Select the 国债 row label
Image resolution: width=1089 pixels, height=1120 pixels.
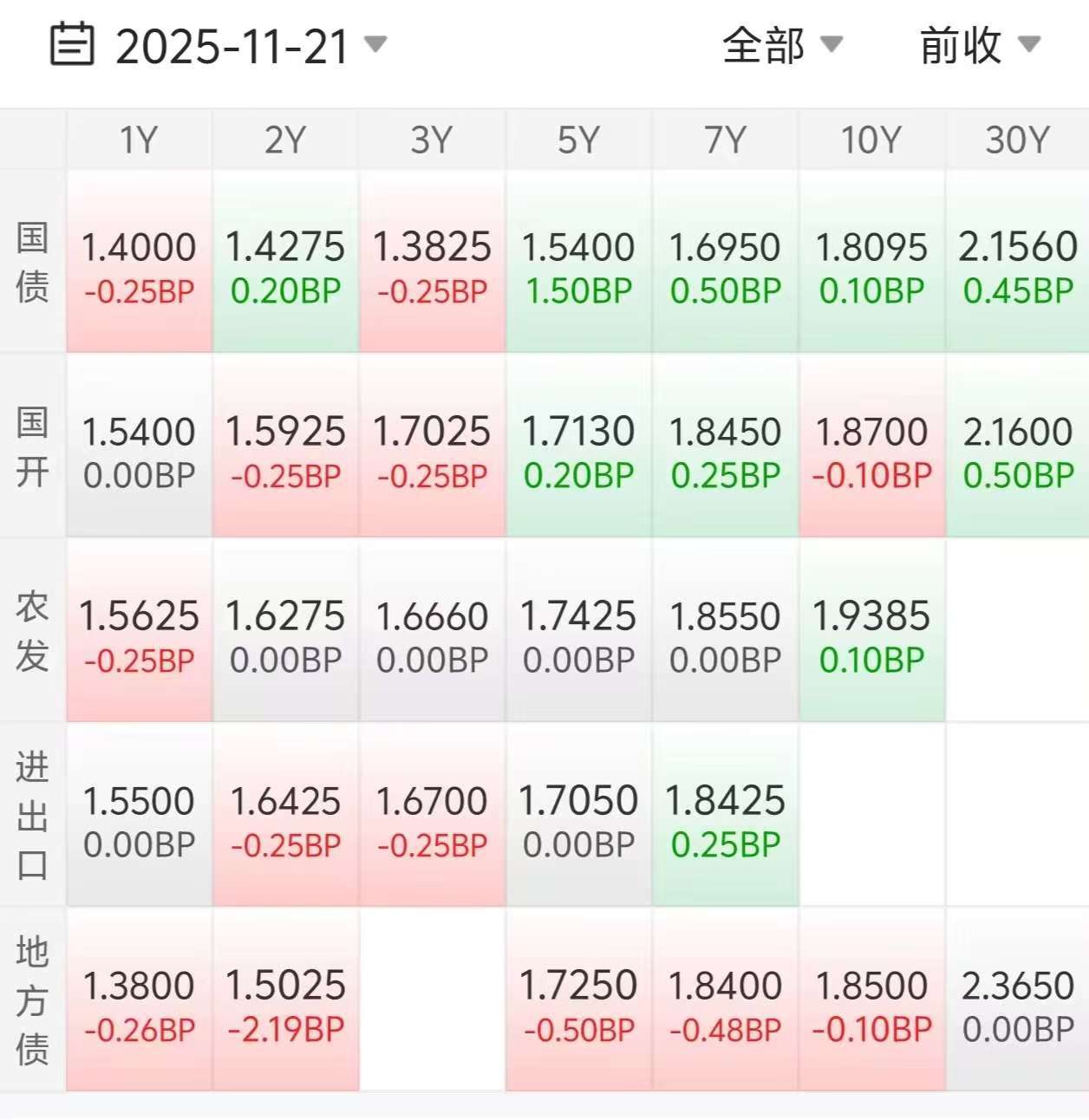pyautogui.click(x=32, y=262)
